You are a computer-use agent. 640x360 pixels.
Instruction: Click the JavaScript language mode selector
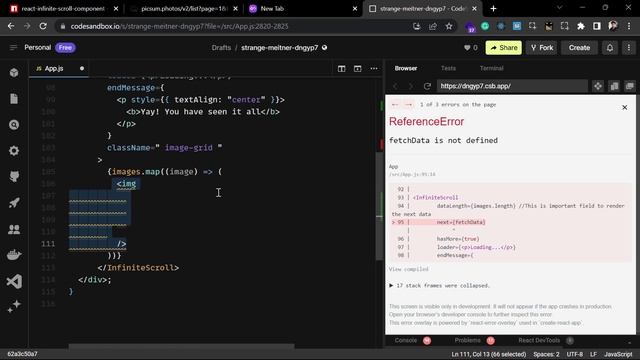(618, 354)
